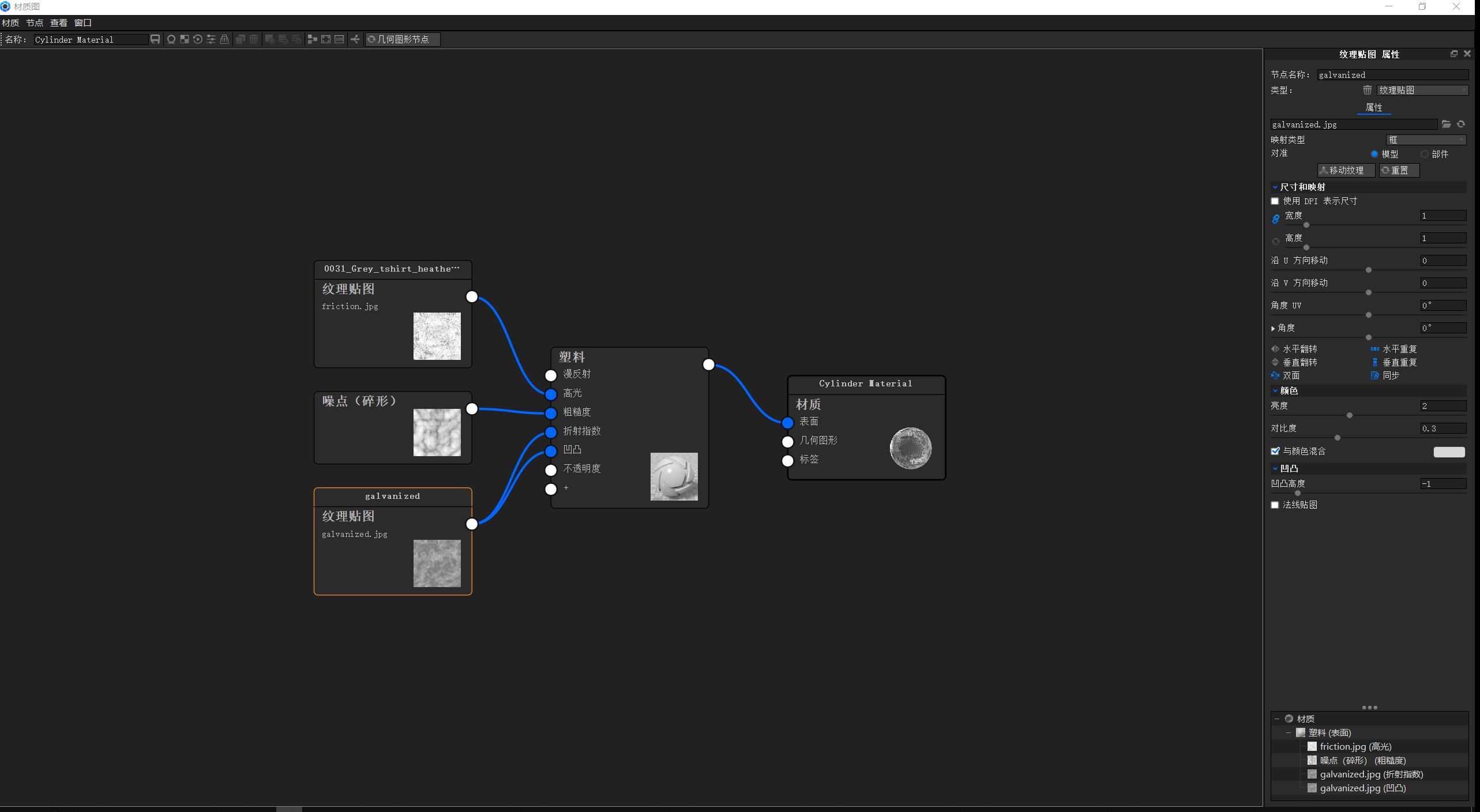Select the 部件 radio button
1480x812 pixels.
[1425, 154]
